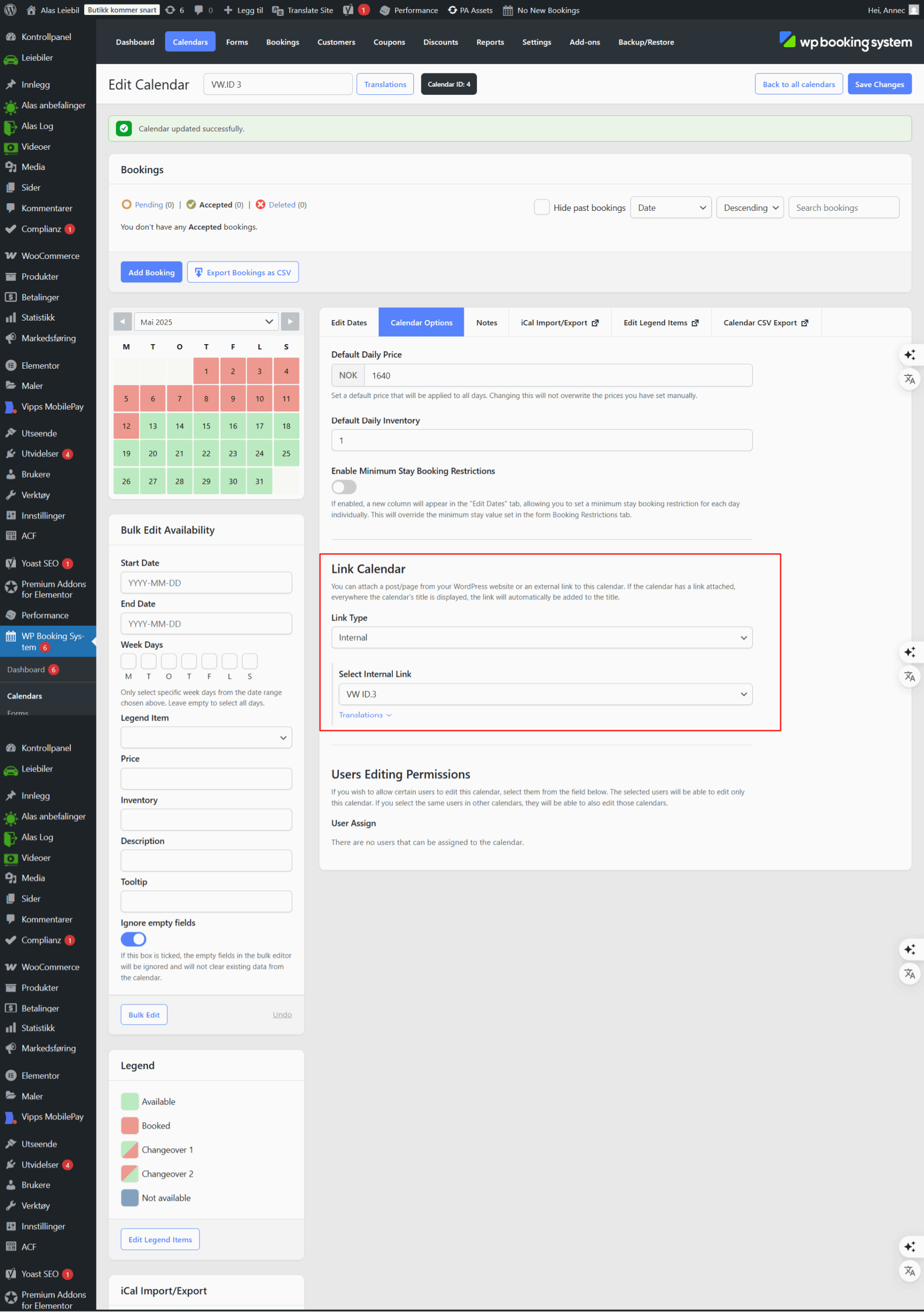Tick the O (Wednesday) week day checkbox
924x1313 pixels.
pyautogui.click(x=169, y=661)
